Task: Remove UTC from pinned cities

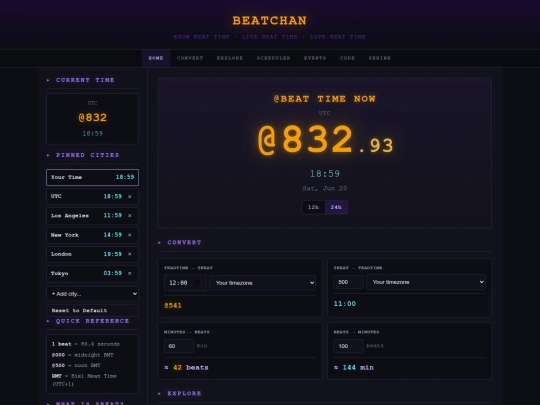Action: coord(129,196)
